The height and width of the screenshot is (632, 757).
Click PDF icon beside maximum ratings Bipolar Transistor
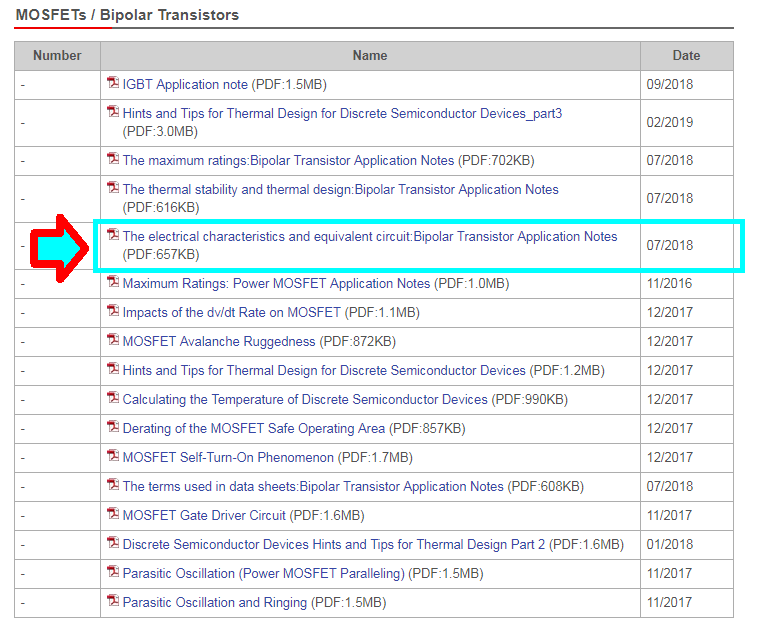(x=113, y=158)
